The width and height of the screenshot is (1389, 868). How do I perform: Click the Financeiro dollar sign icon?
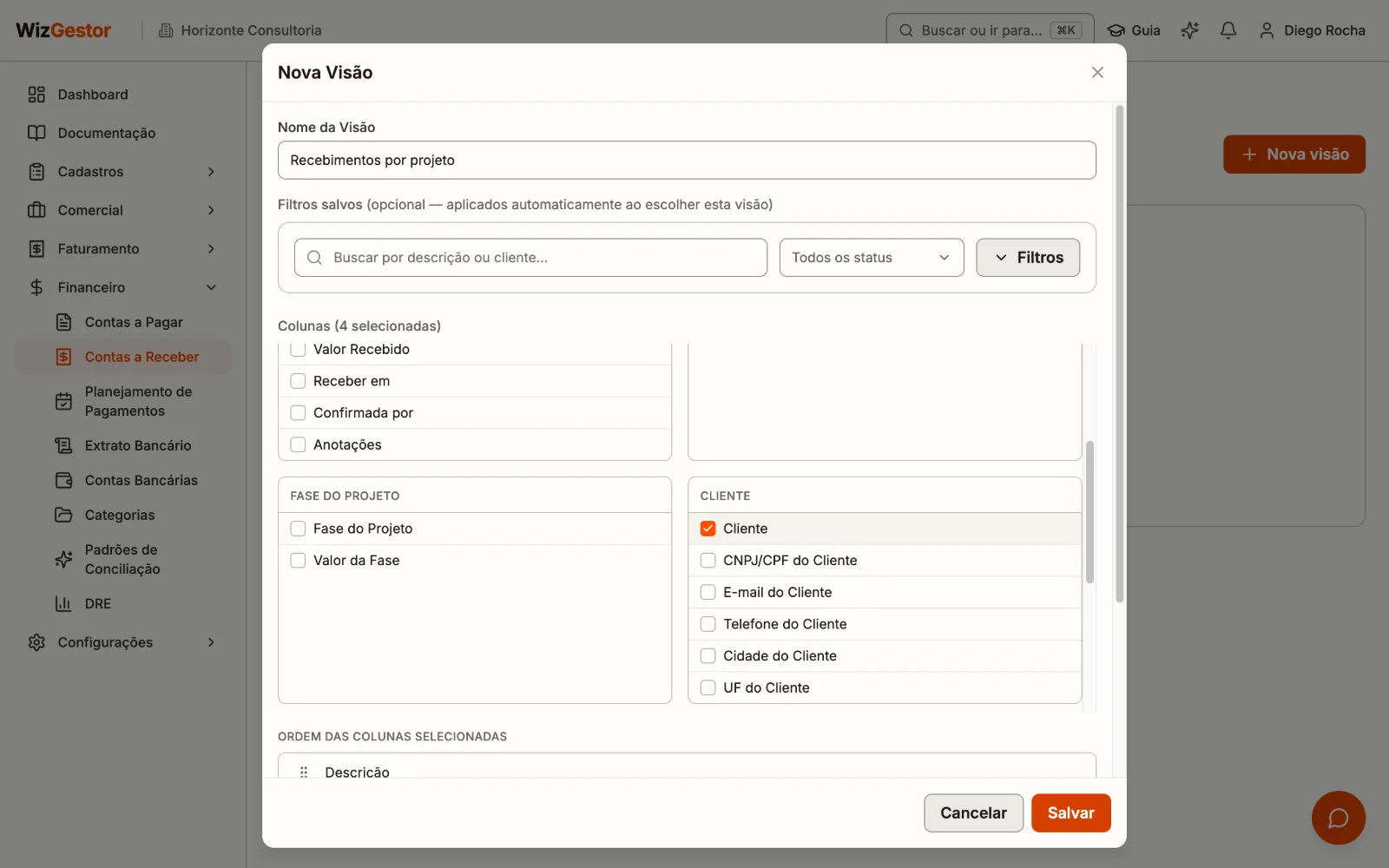(36, 287)
